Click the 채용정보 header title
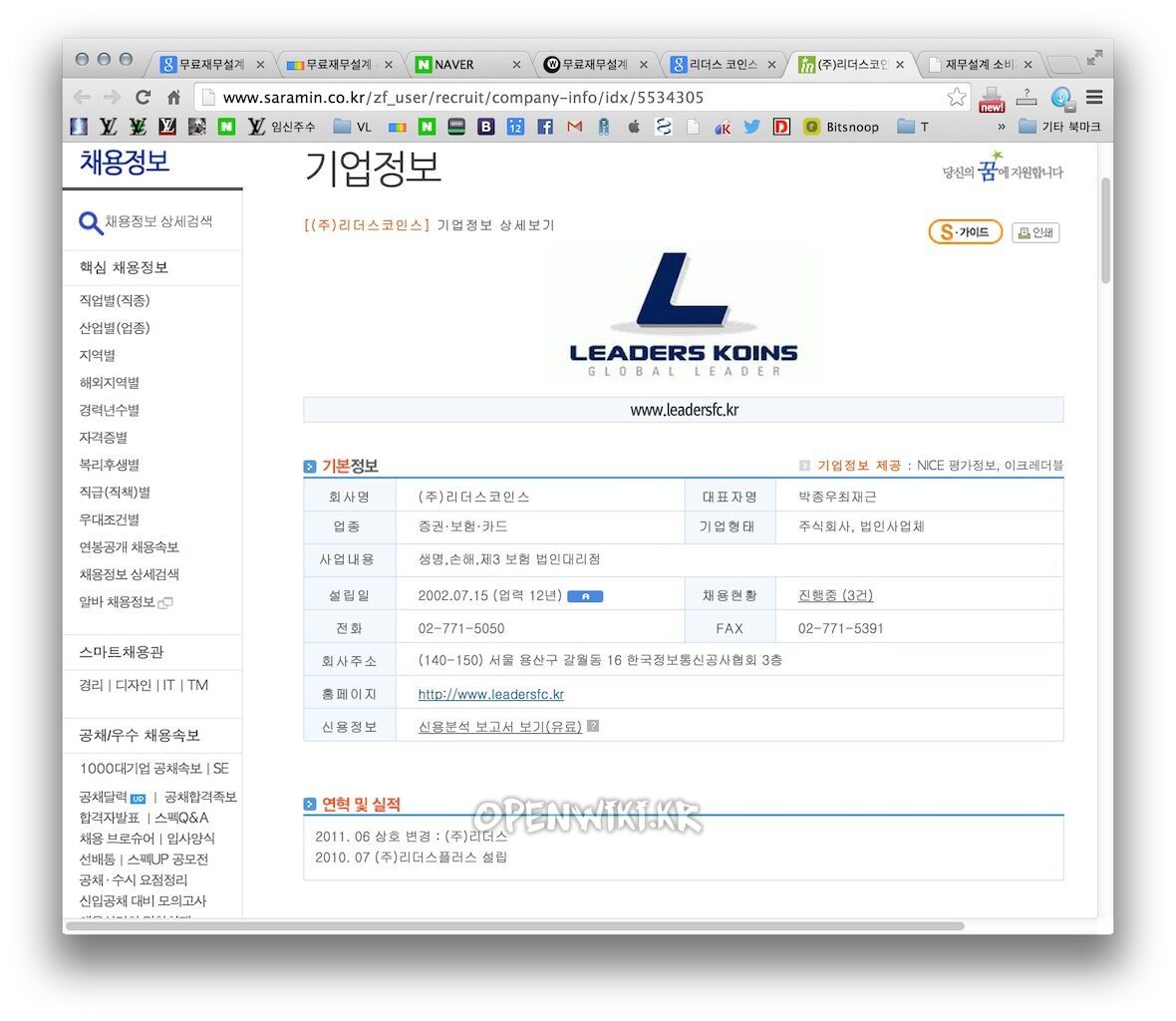Image resolution: width=1176 pixels, height=1021 pixels. [x=125, y=163]
